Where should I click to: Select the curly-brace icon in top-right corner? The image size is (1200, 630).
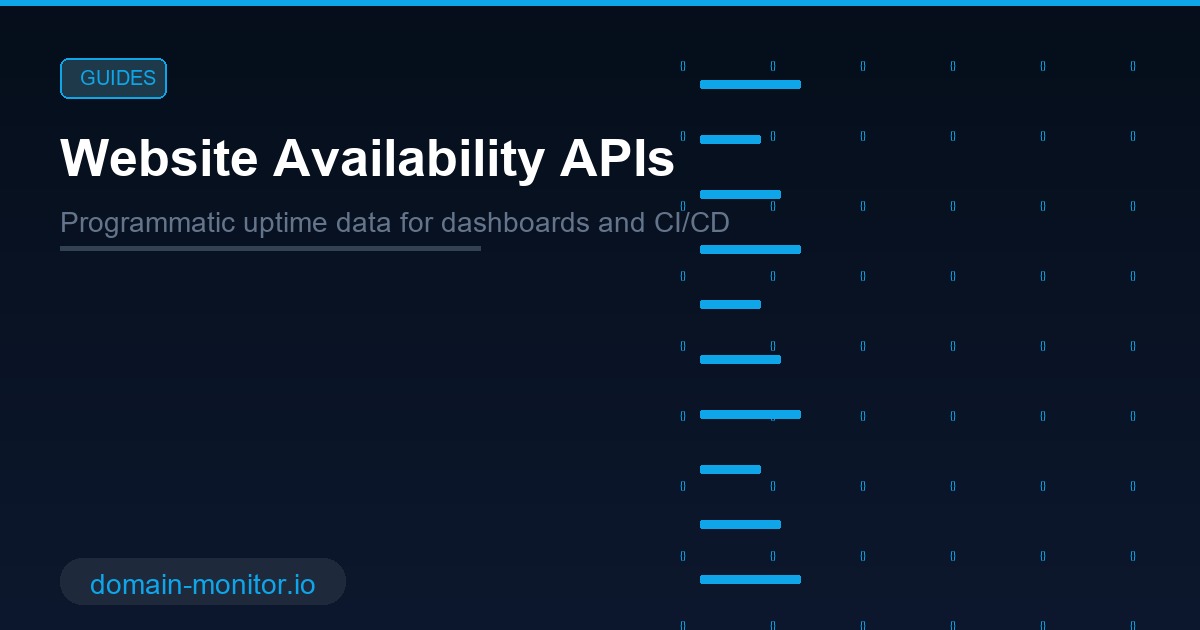1132,66
